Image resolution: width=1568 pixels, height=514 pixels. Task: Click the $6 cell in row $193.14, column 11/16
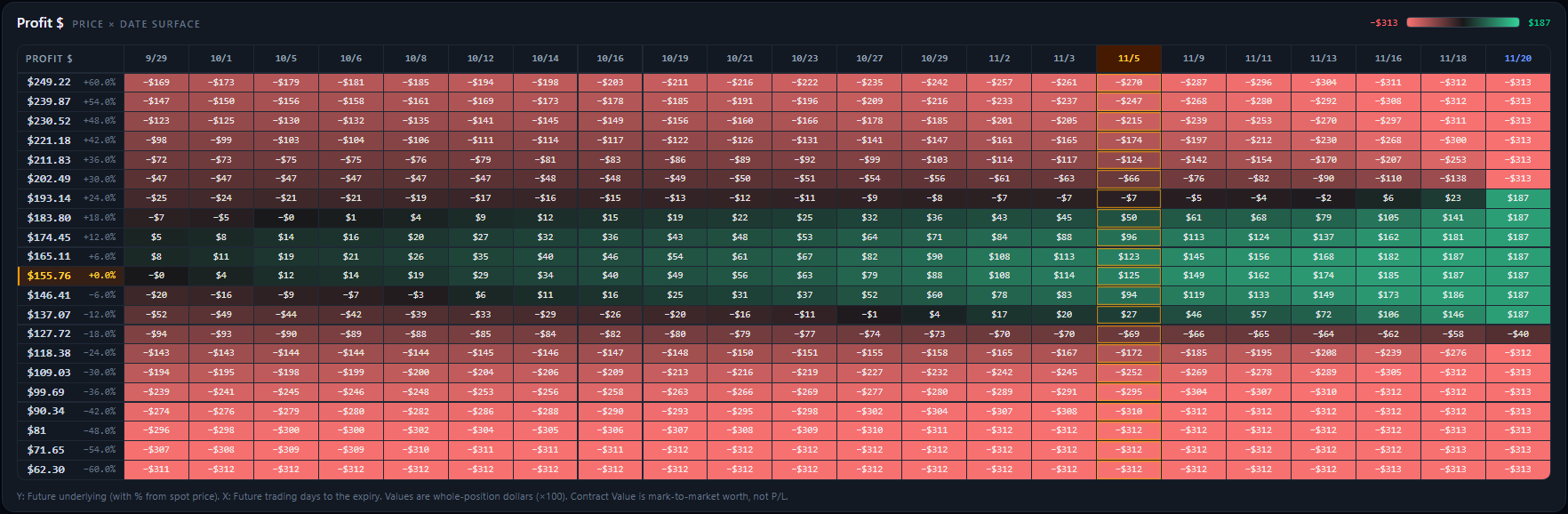[1388, 198]
